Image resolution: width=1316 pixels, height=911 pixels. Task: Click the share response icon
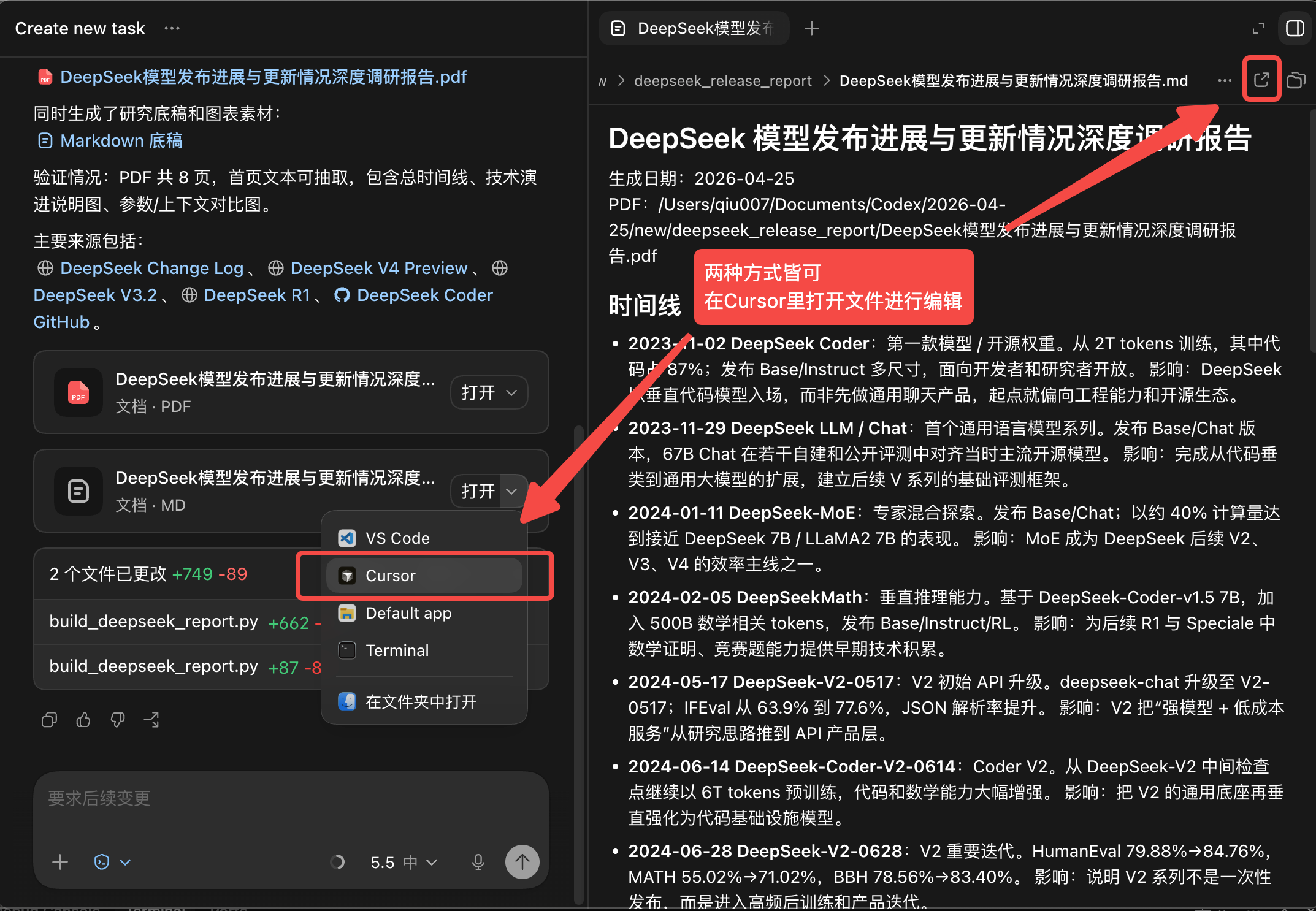(x=152, y=720)
